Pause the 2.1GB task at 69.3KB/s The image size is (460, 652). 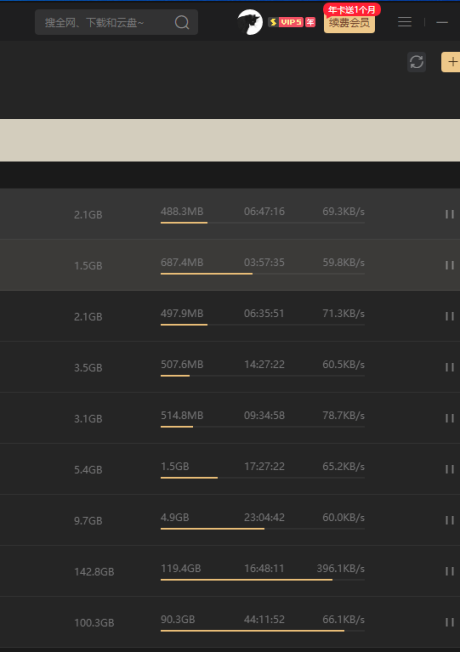450,214
